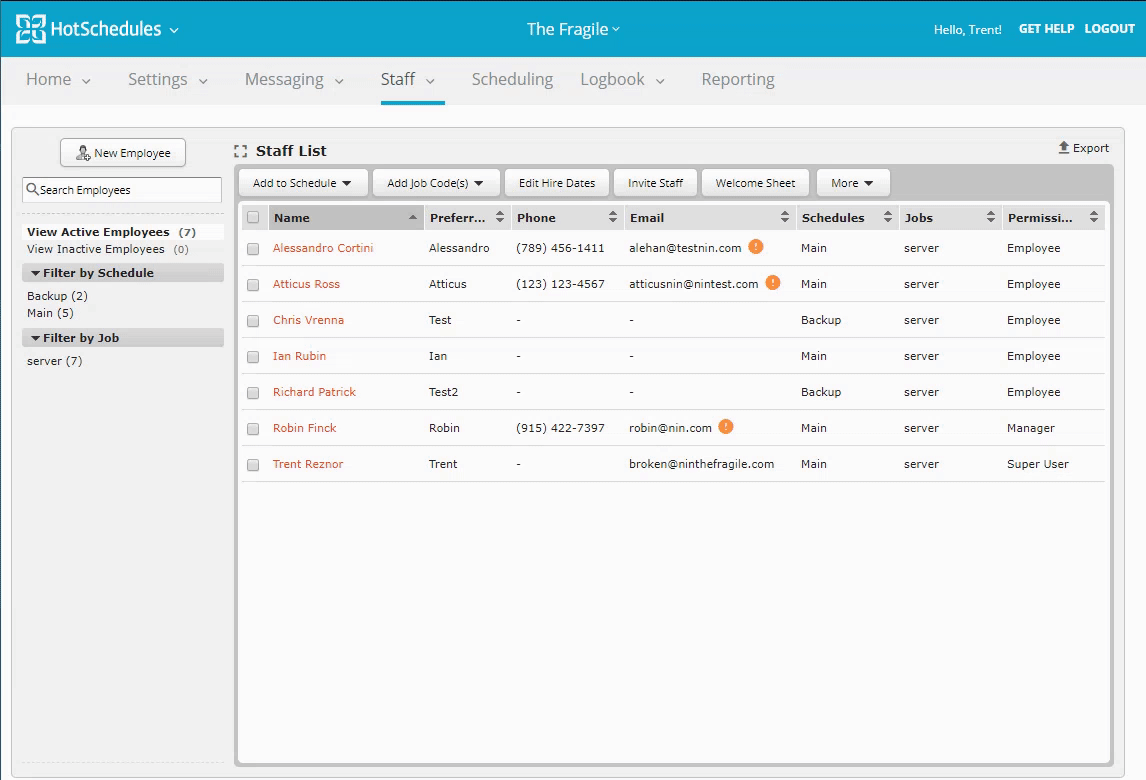Viewport: 1146px width, 780px height.
Task: Filter by the Main (5) schedule
Action: 50,313
